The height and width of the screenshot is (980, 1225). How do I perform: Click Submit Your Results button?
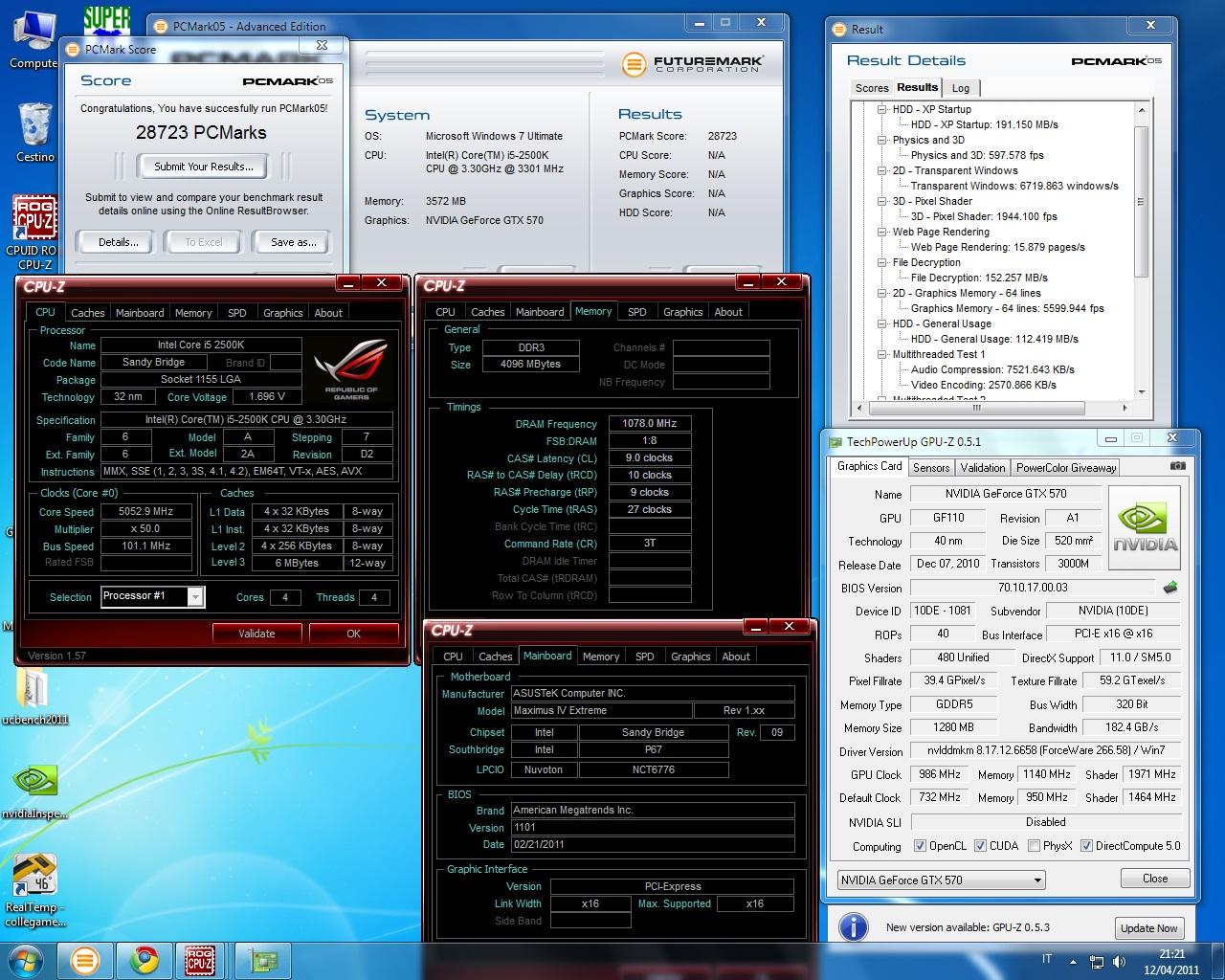[204, 167]
